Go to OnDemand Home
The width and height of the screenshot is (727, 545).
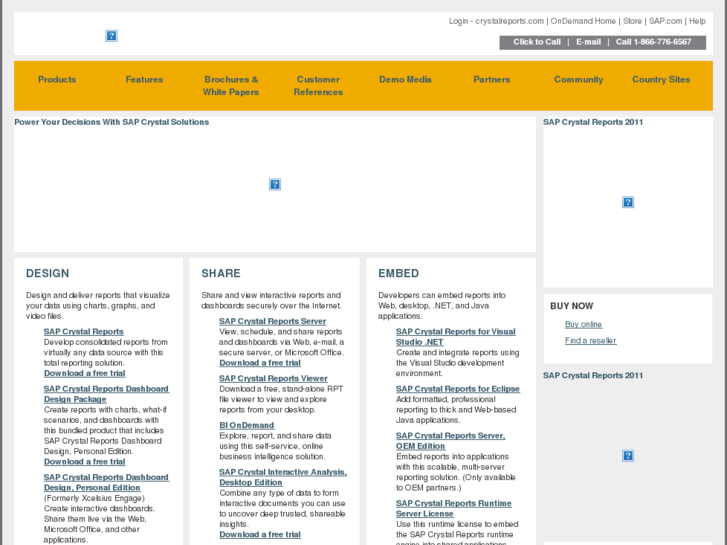(583, 21)
